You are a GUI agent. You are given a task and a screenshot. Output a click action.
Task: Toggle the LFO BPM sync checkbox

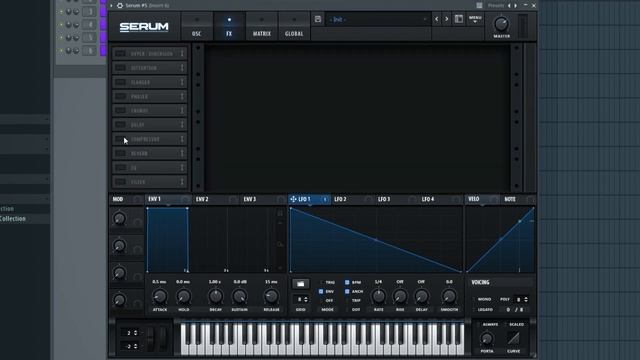click(347, 282)
